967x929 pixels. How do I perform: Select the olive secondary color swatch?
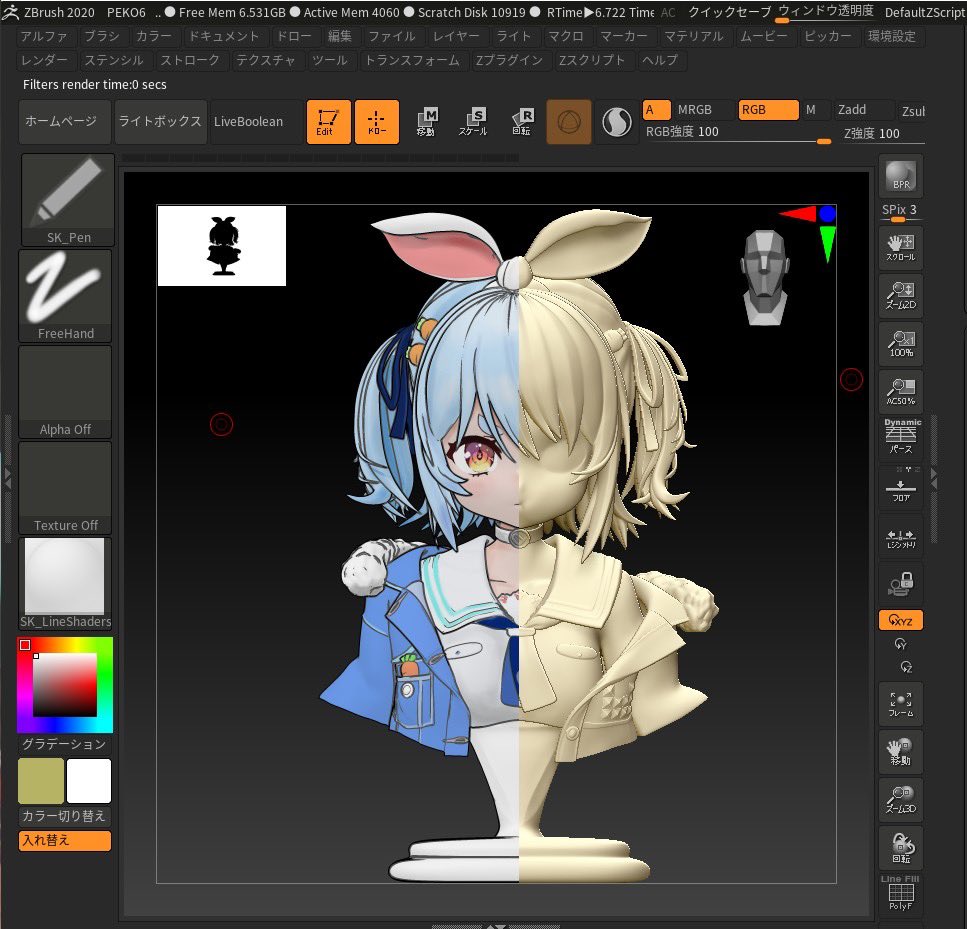coord(41,780)
